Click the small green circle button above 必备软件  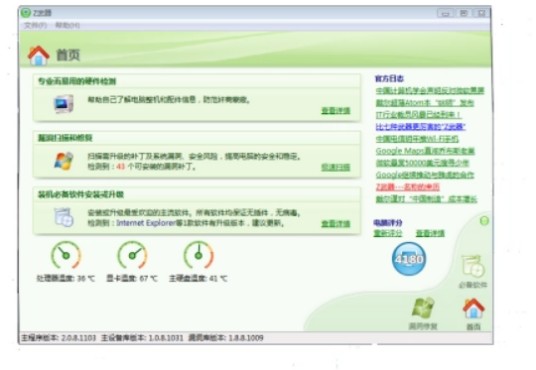tap(484, 221)
